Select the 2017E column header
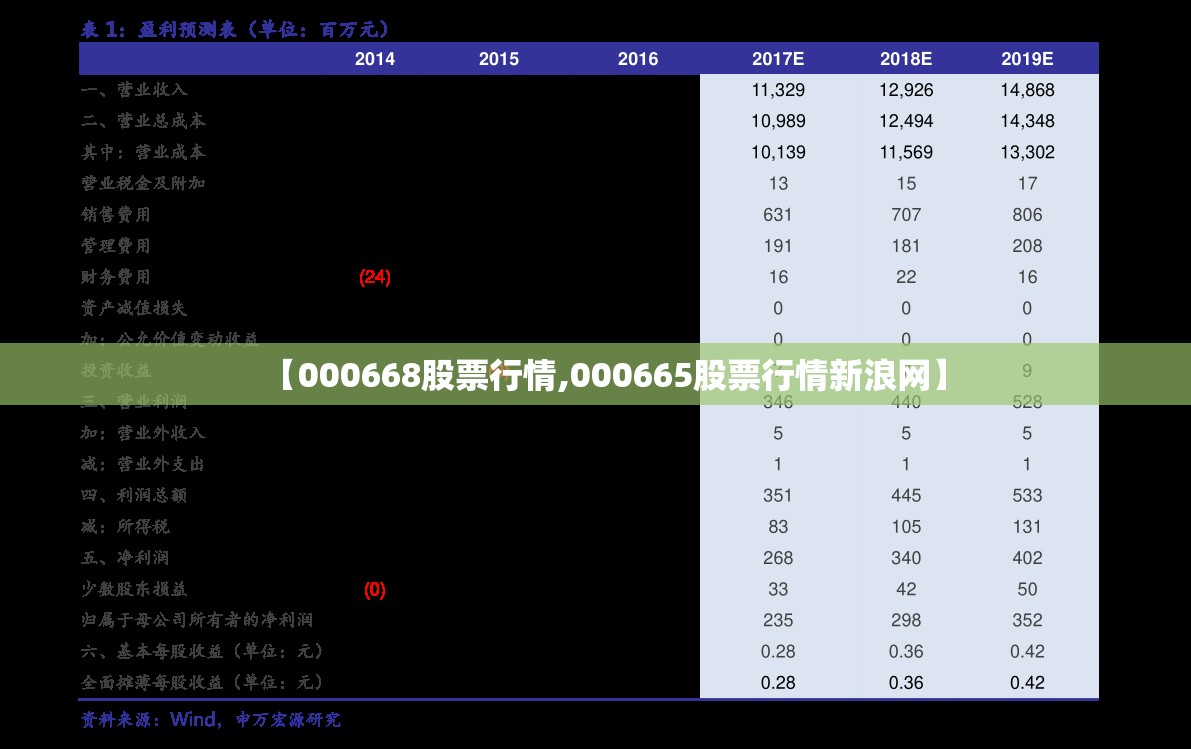The height and width of the screenshot is (749, 1191). point(778,59)
